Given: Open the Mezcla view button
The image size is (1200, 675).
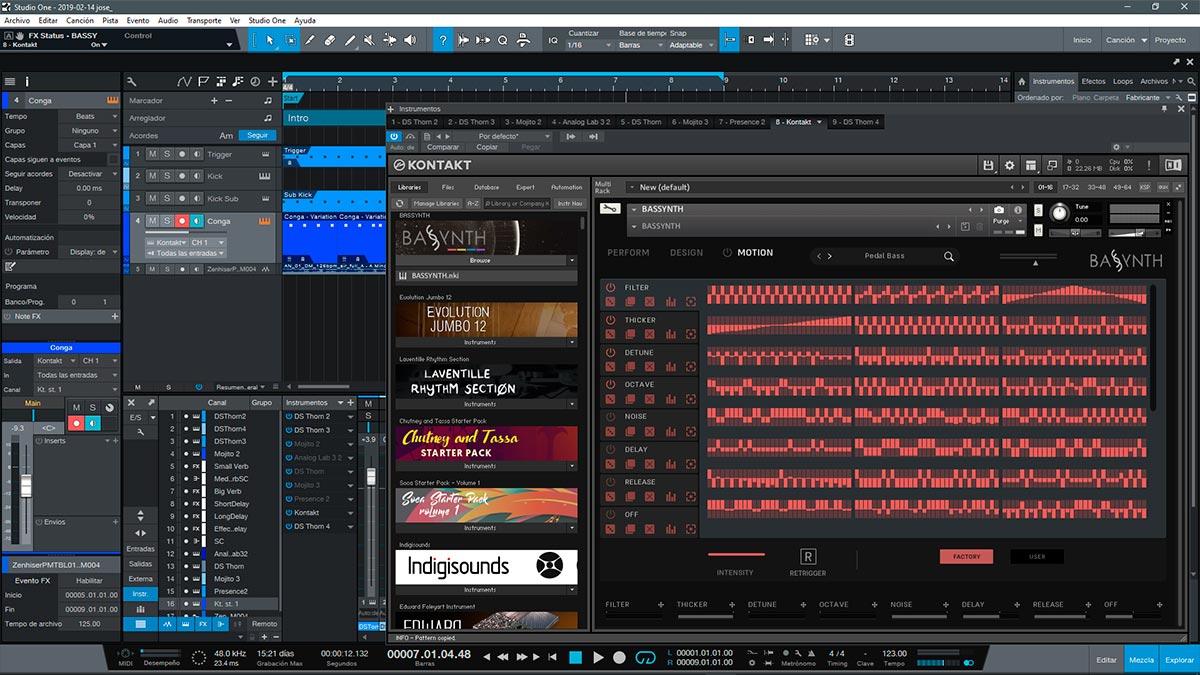Looking at the screenshot, I should (1140, 660).
